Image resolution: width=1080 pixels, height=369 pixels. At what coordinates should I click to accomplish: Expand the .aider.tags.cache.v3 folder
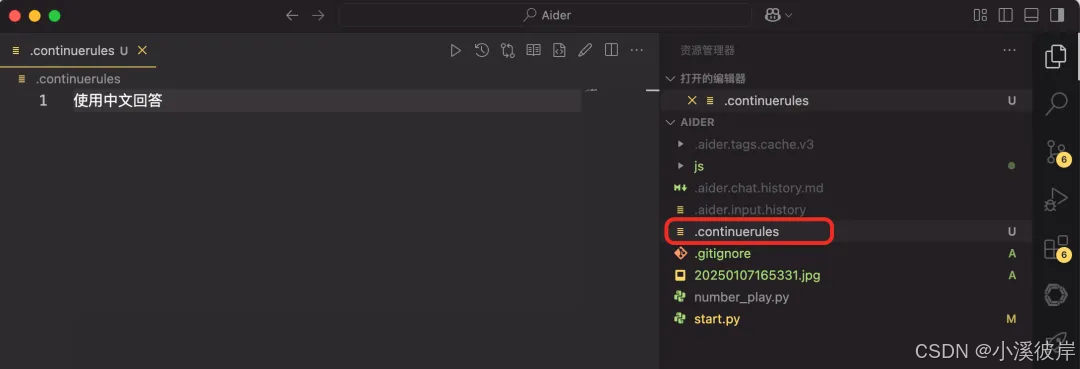coord(754,144)
